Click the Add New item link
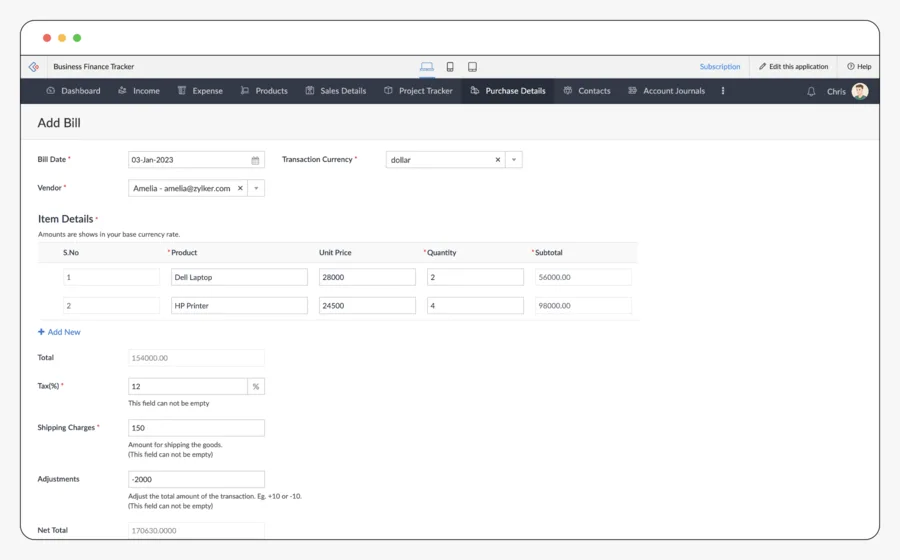 coord(59,332)
